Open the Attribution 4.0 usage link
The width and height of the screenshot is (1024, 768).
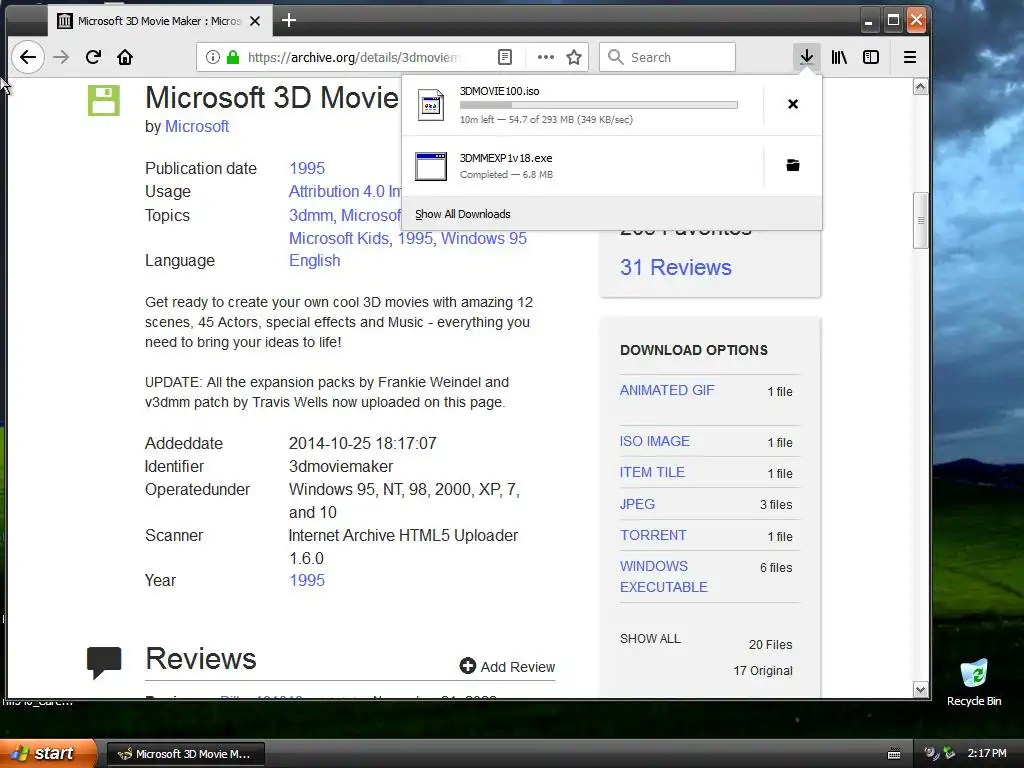[x=345, y=191]
